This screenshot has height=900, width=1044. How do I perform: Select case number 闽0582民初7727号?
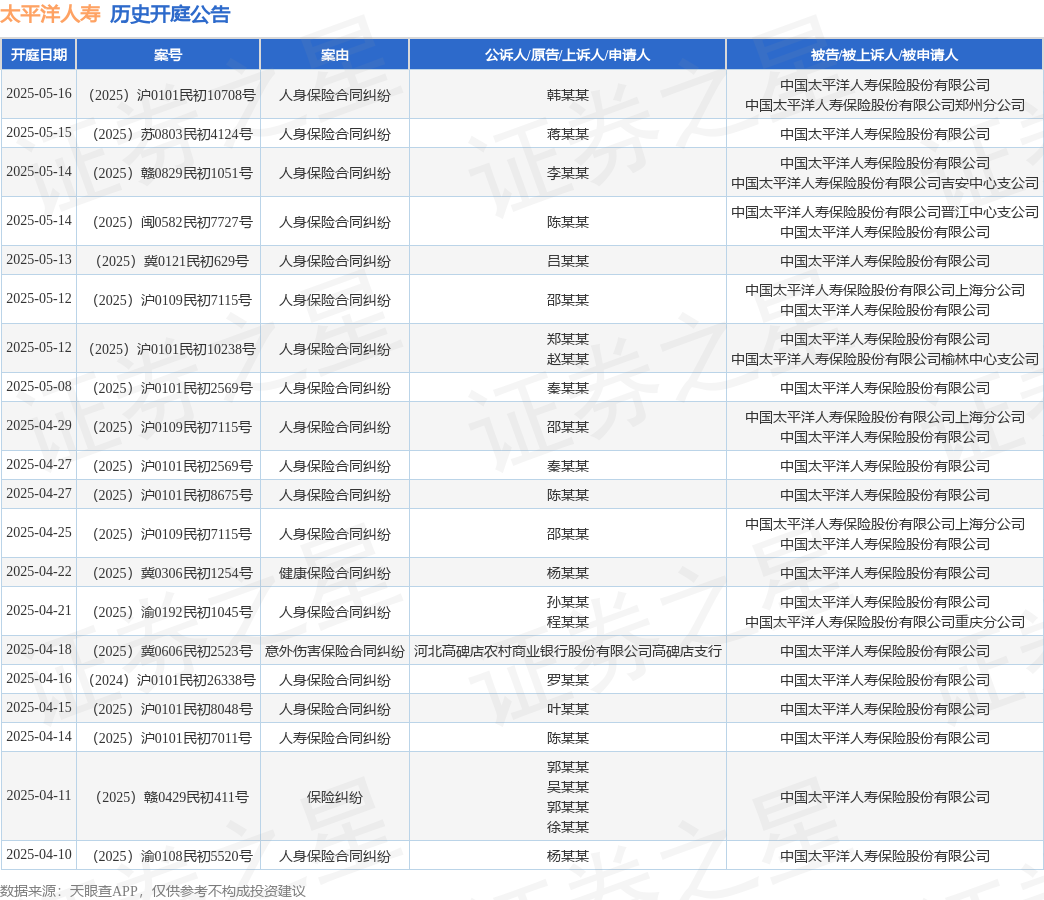[x=172, y=222]
